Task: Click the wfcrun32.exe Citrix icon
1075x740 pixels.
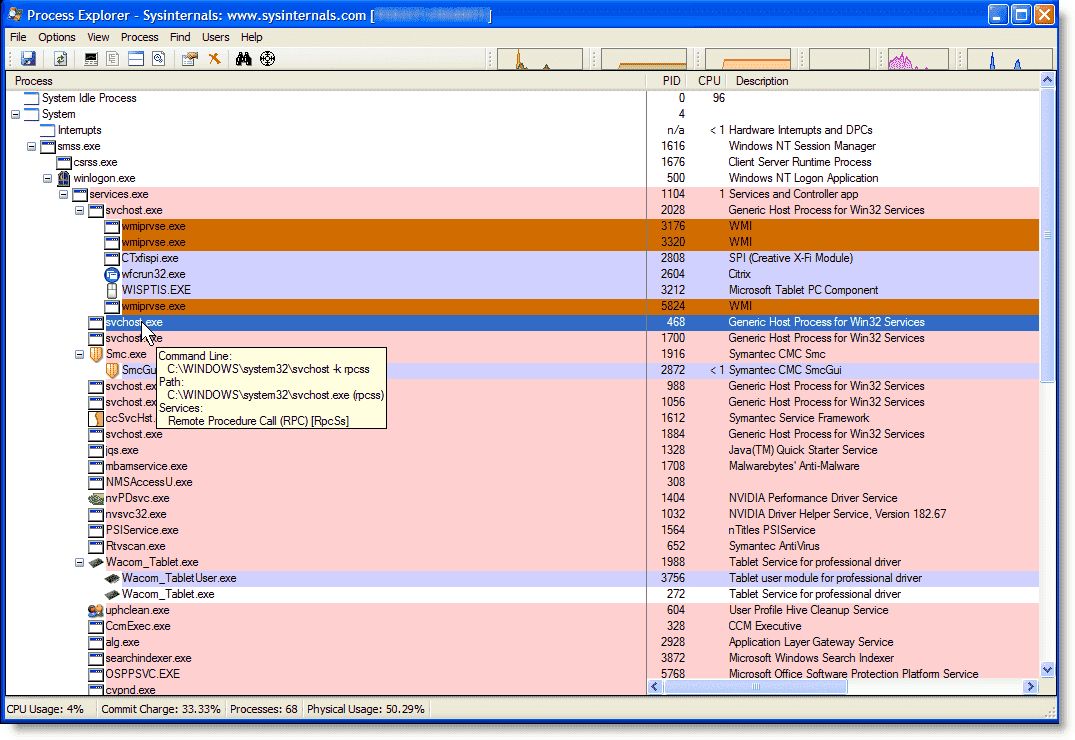Action: coord(112,274)
